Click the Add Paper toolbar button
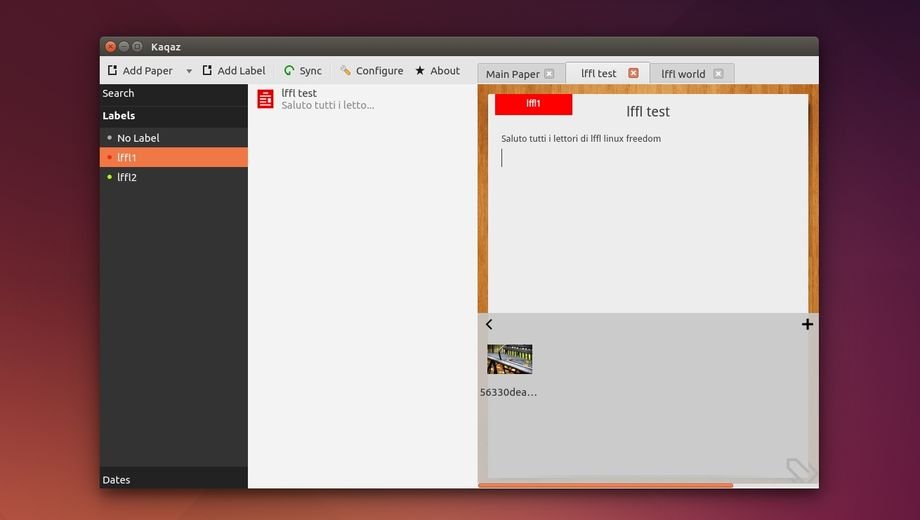Viewport: 920px width, 520px height. 140,70
